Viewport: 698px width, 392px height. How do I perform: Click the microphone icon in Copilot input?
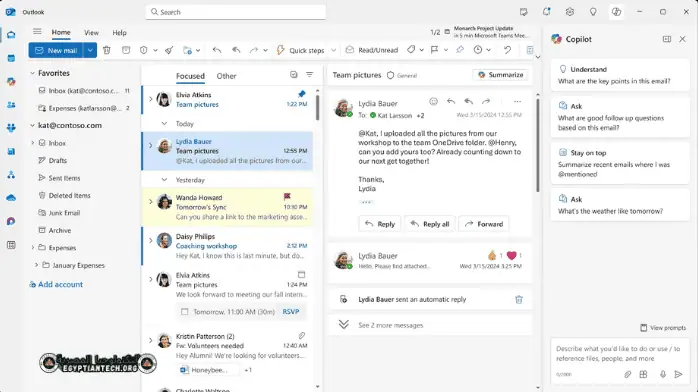[x=663, y=375]
